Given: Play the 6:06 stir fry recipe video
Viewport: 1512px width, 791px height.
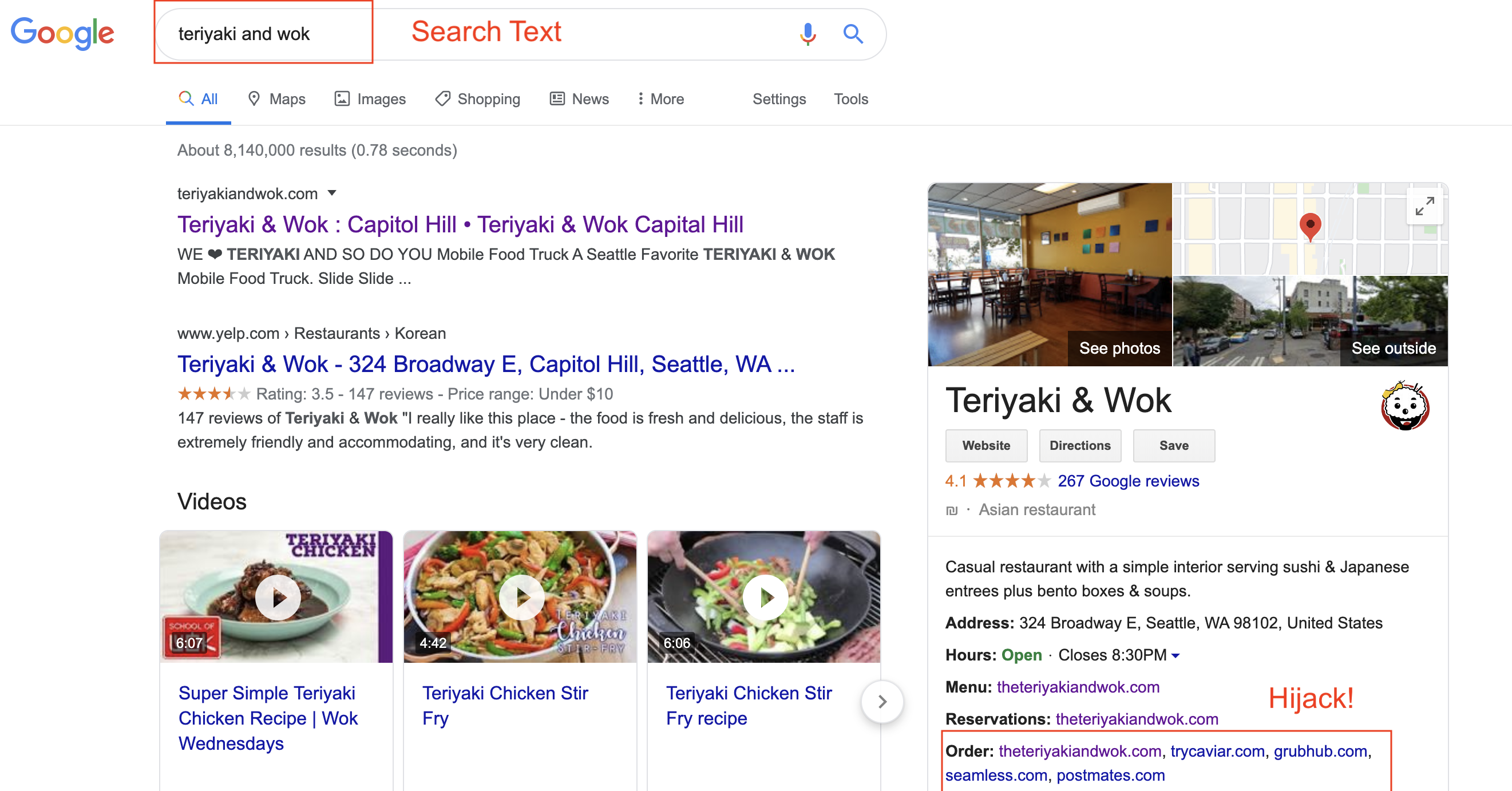Looking at the screenshot, I should 765,596.
